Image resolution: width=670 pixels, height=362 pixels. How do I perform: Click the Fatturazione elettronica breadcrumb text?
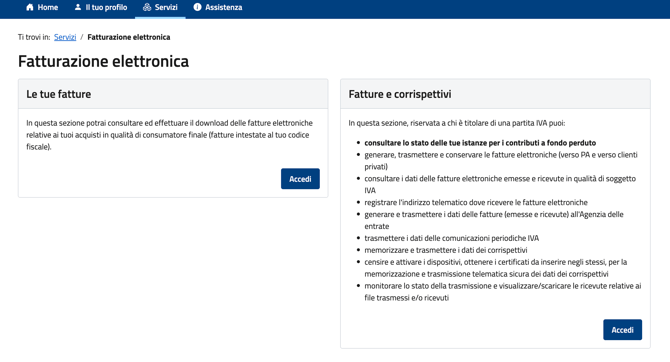coord(129,37)
